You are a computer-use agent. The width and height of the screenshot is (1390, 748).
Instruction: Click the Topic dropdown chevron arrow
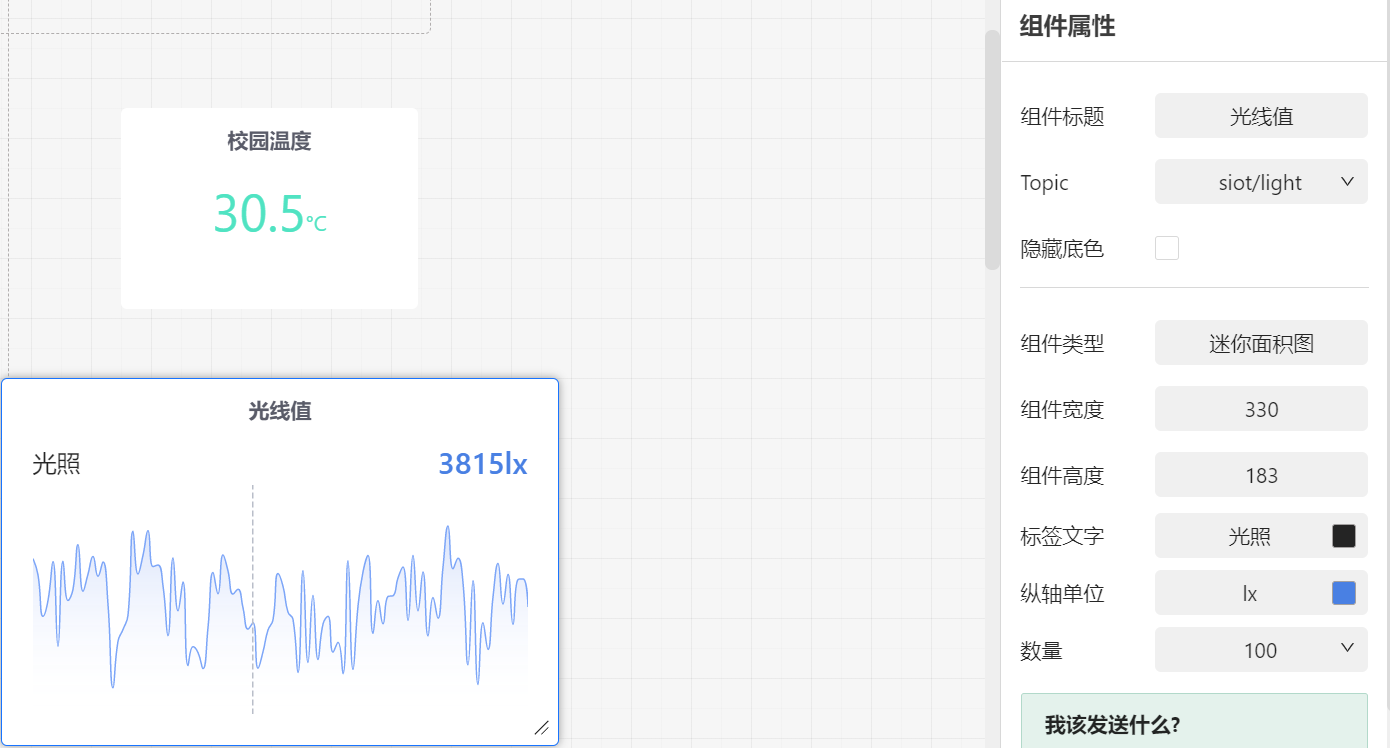[1346, 182]
